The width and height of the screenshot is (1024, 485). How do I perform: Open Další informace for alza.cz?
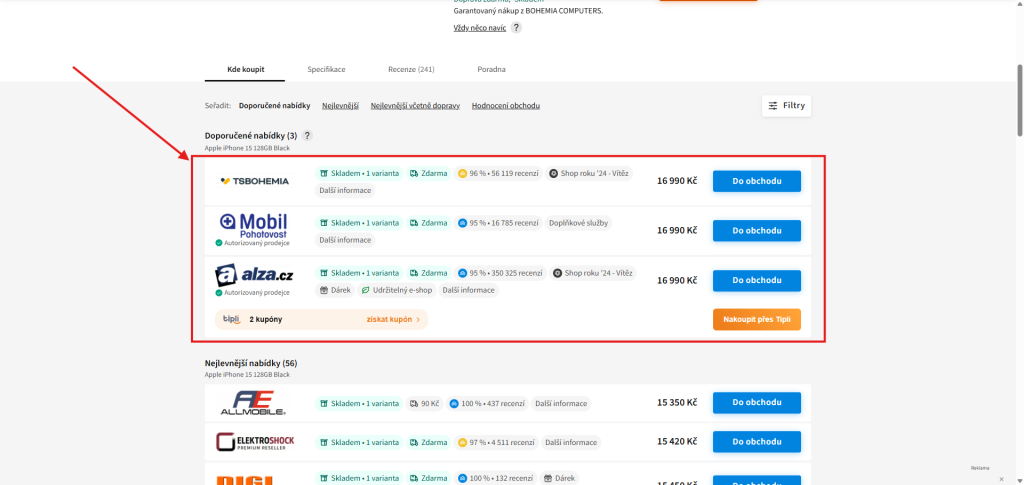468,290
